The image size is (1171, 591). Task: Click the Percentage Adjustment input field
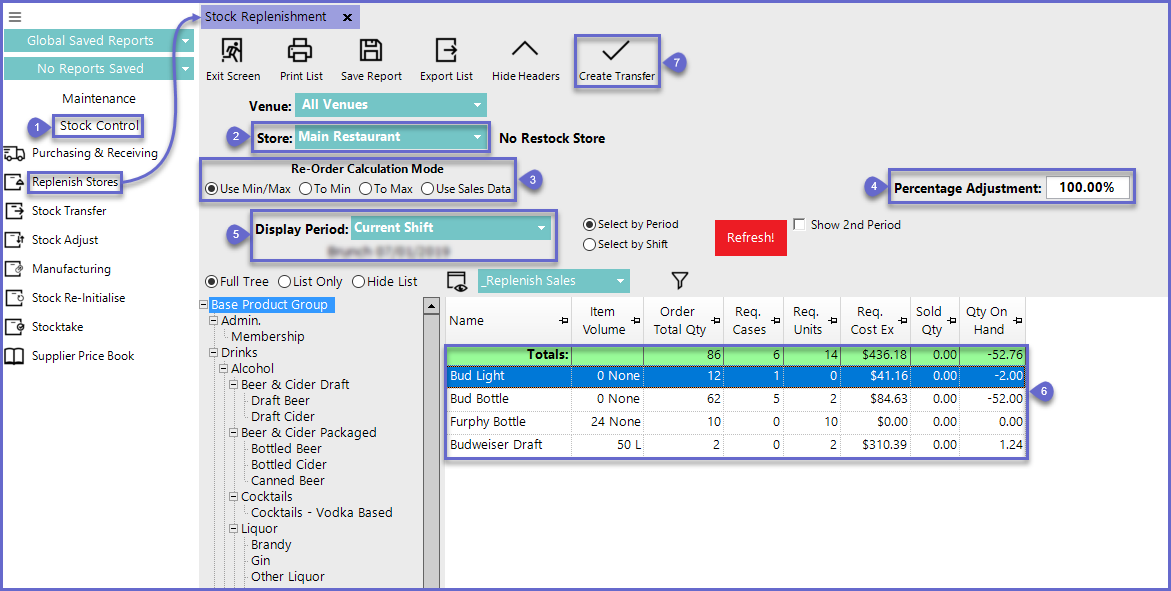pyautogui.click(x=1088, y=188)
